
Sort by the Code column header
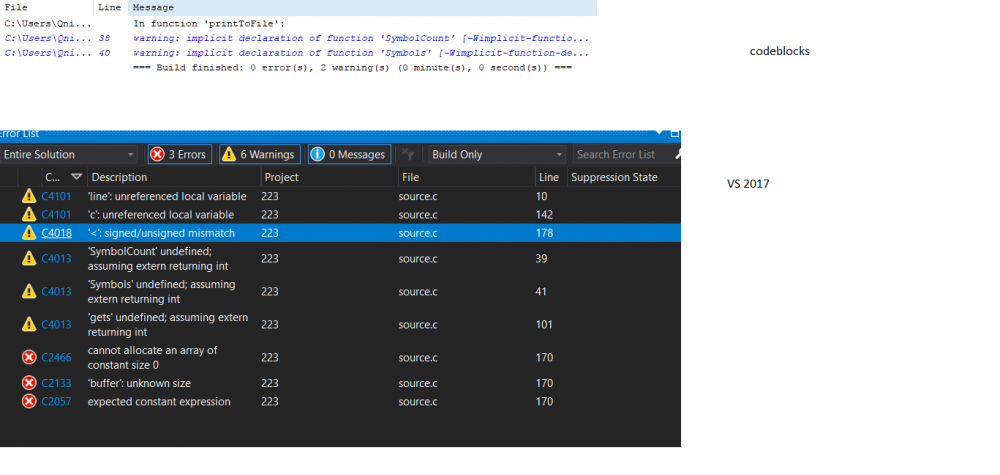(x=64, y=177)
